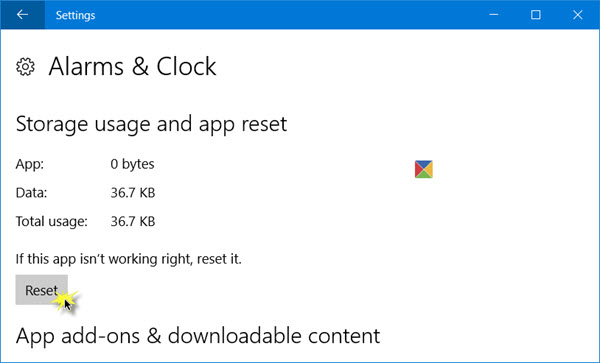Click the text about resetting the app
The height and width of the screenshot is (363, 600).
point(129,259)
